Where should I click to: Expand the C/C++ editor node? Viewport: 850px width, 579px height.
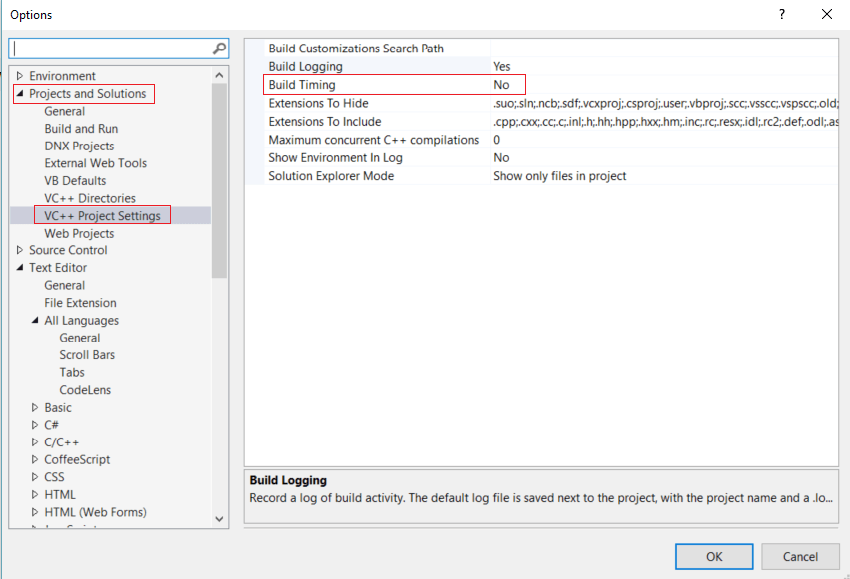[35, 442]
